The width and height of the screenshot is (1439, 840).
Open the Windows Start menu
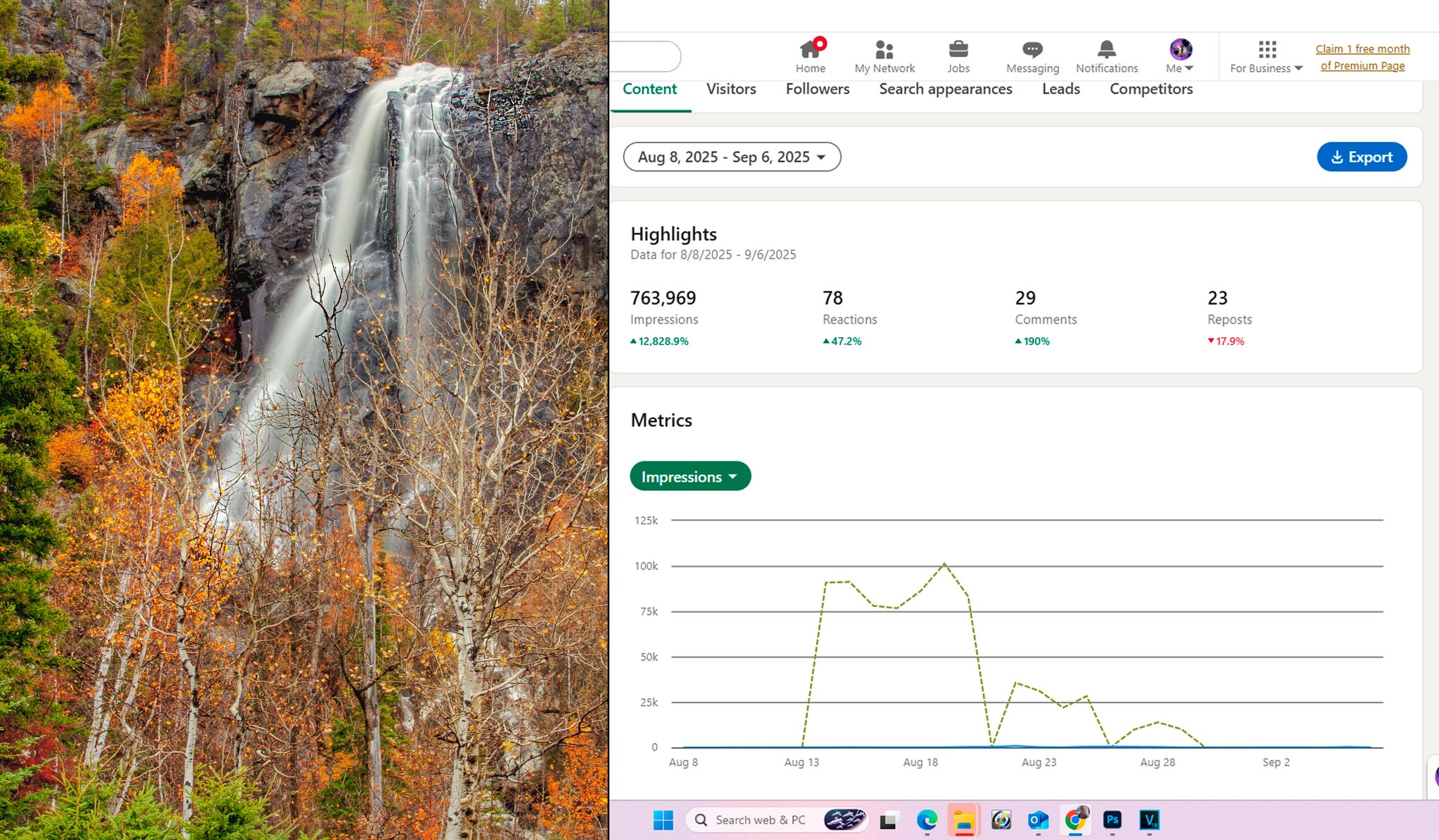click(663, 820)
